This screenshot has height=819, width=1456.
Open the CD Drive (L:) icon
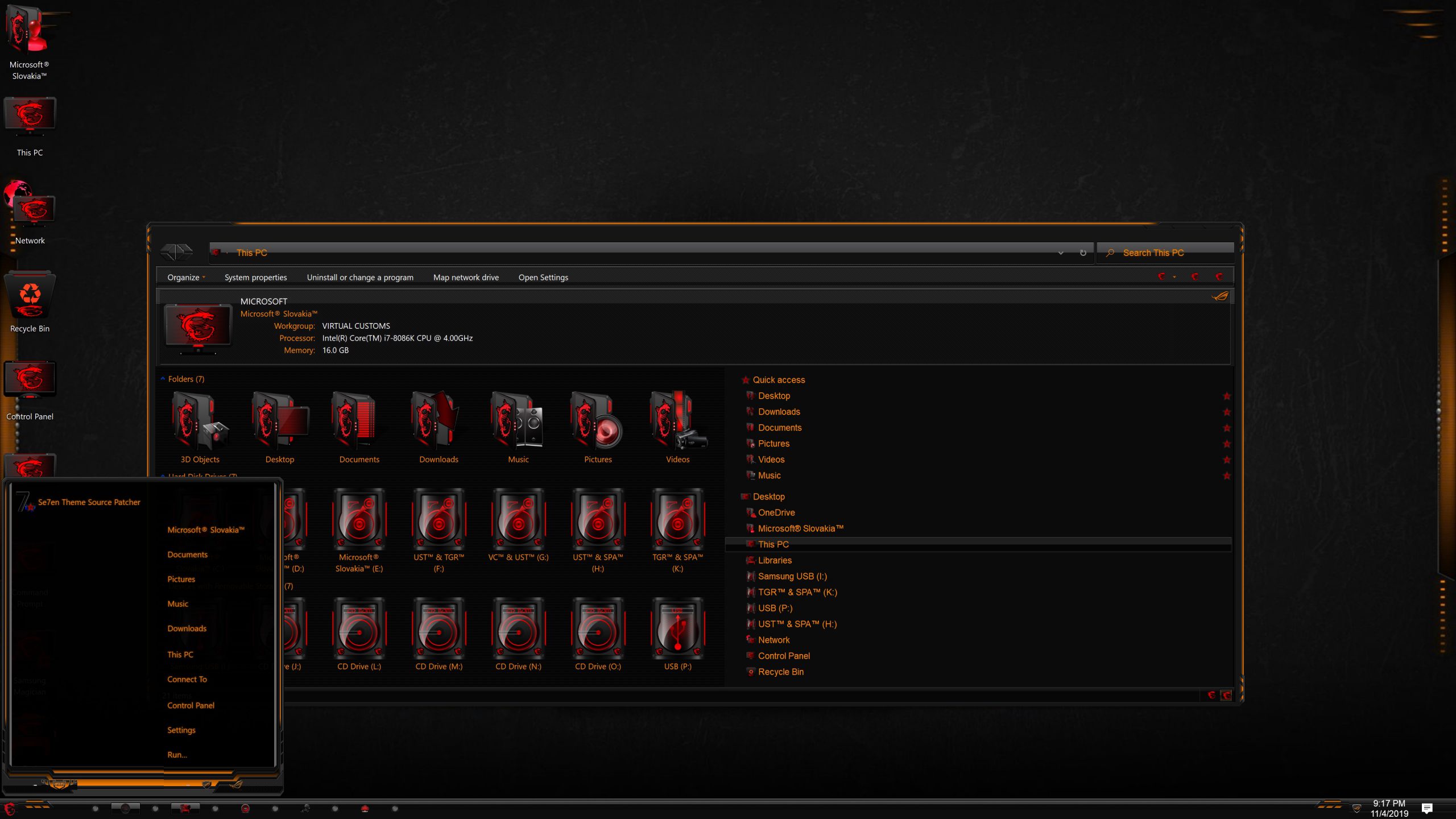point(359,631)
